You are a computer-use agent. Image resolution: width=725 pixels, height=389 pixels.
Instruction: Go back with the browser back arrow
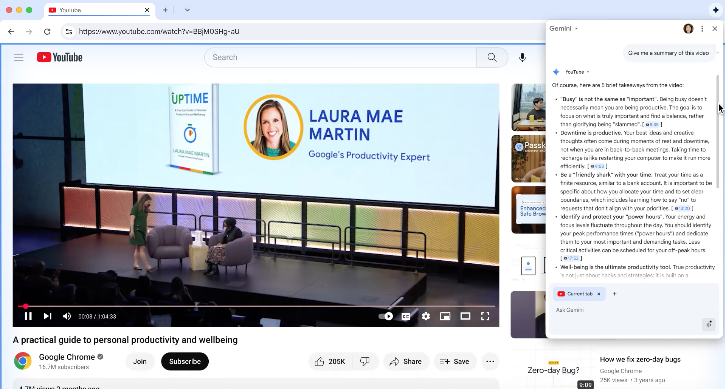point(11,31)
